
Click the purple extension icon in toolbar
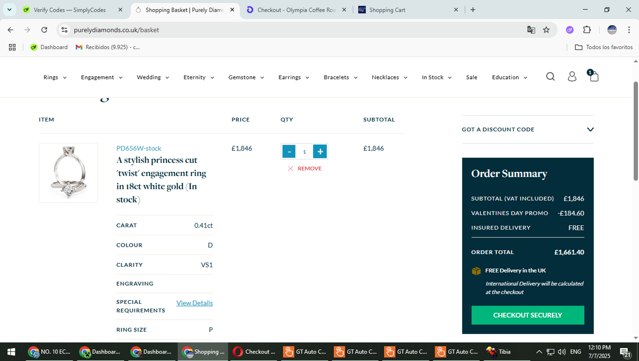tap(570, 30)
